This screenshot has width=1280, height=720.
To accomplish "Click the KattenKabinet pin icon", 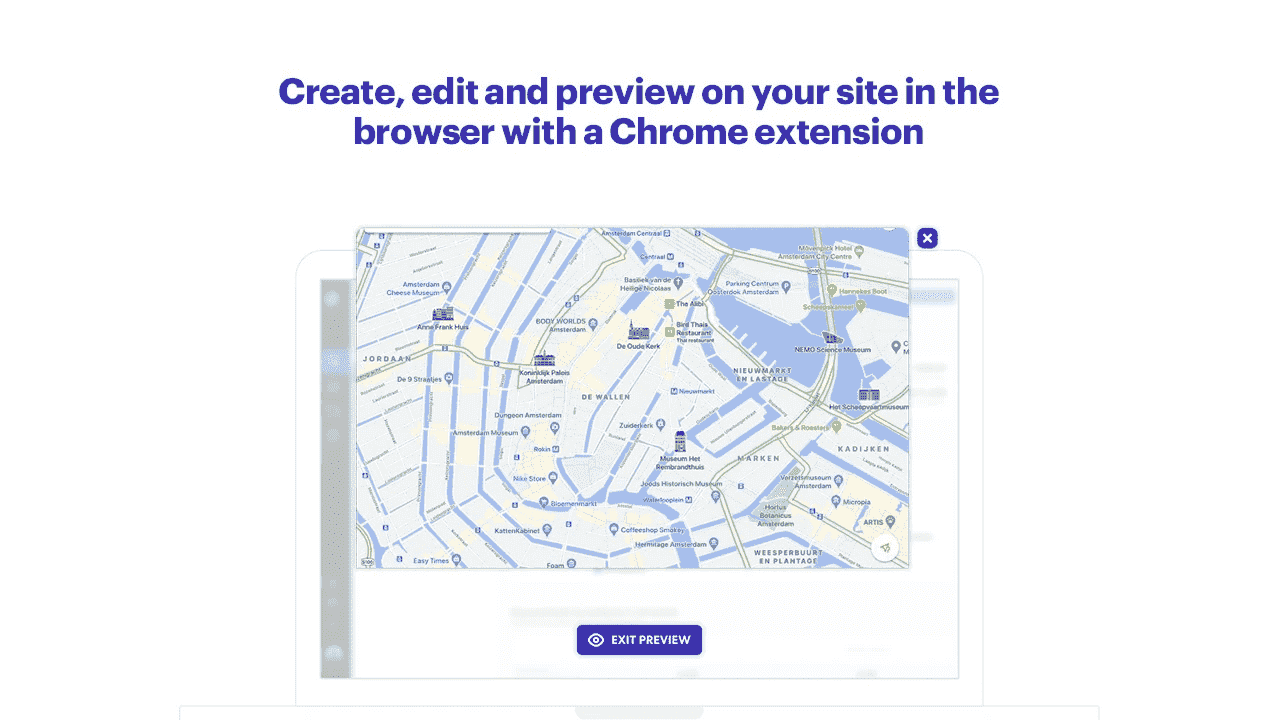I will [549, 529].
